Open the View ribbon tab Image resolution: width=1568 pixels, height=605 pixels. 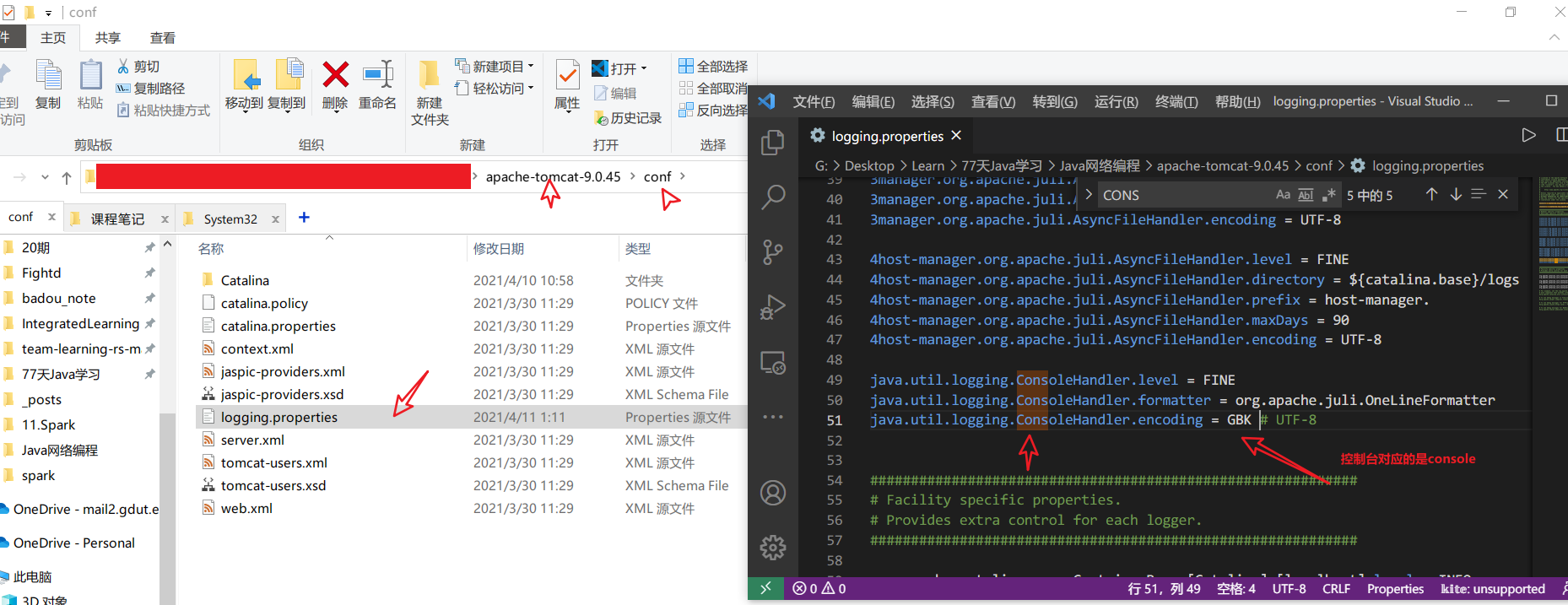[162, 38]
